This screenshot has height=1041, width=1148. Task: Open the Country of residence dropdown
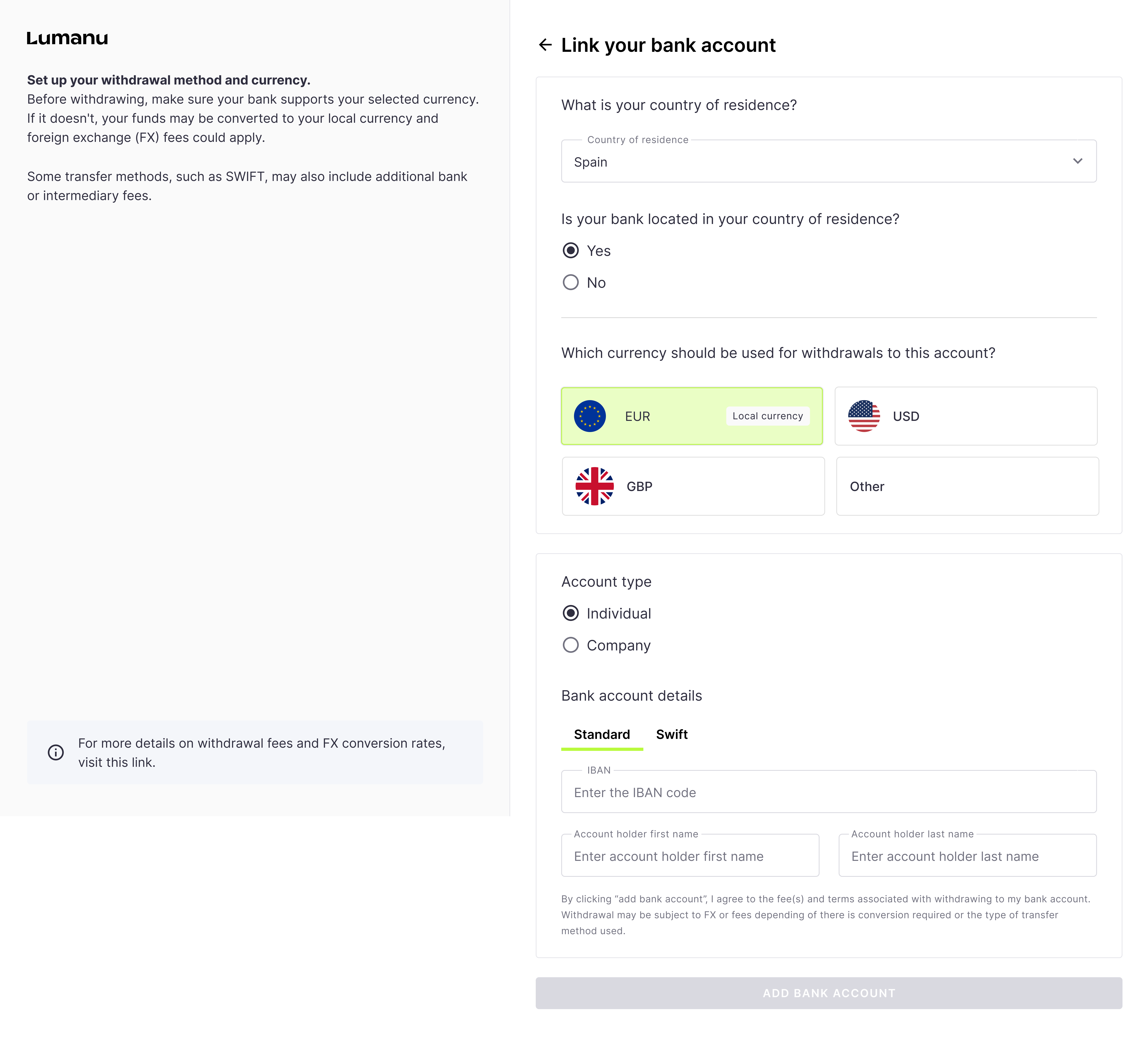click(820, 162)
